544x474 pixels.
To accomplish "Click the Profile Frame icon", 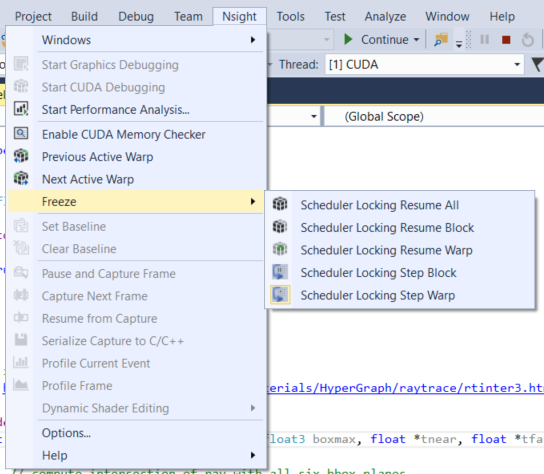I will coord(21,385).
